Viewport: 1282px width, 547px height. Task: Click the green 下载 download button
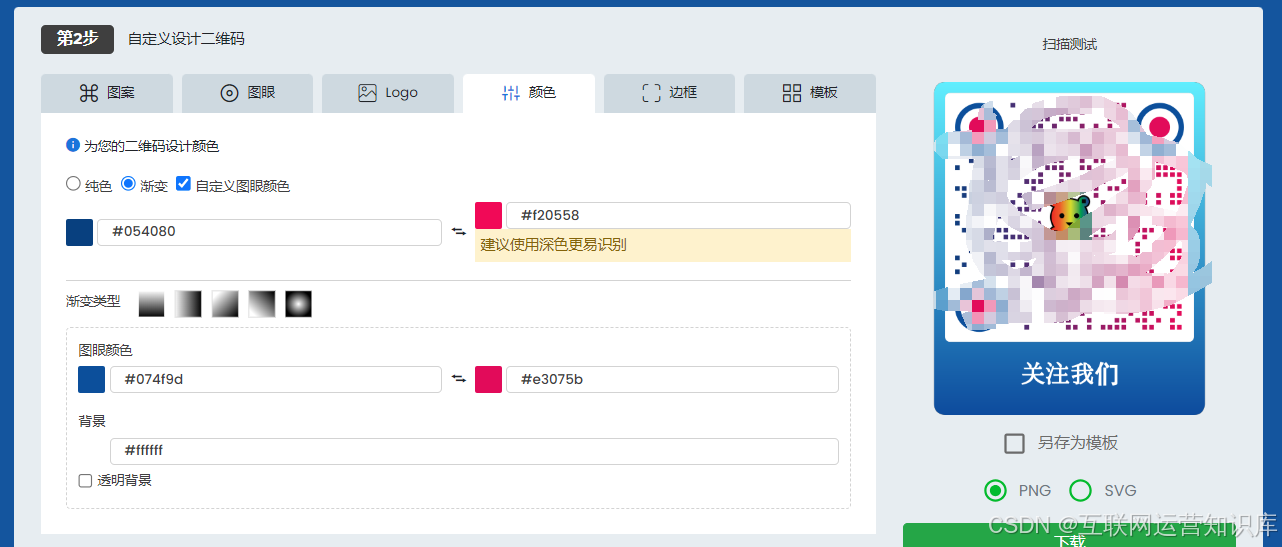[1069, 535]
